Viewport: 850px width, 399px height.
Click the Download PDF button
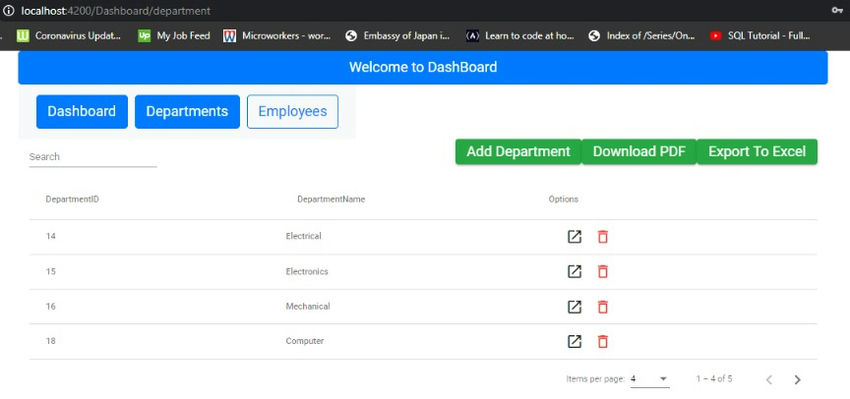click(639, 152)
